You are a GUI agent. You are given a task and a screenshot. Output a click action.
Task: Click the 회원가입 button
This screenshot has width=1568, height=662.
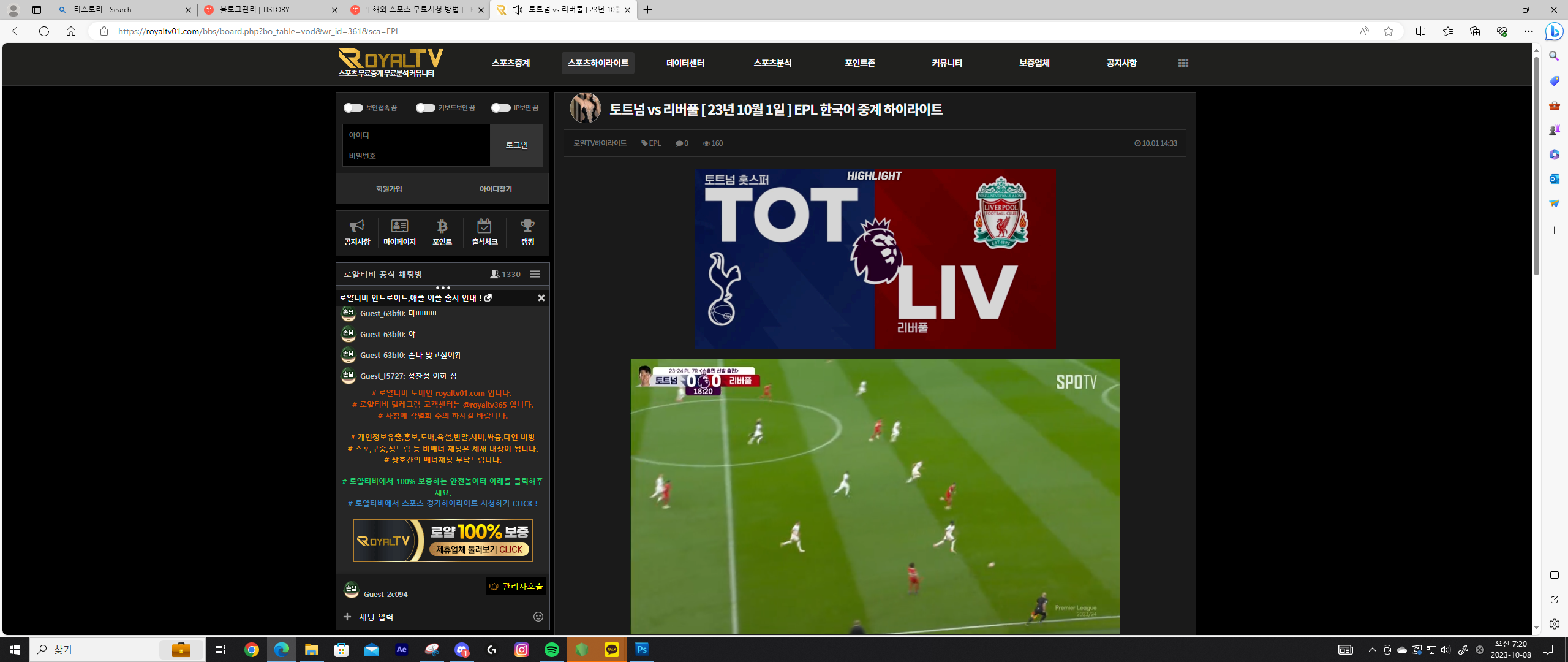389,189
